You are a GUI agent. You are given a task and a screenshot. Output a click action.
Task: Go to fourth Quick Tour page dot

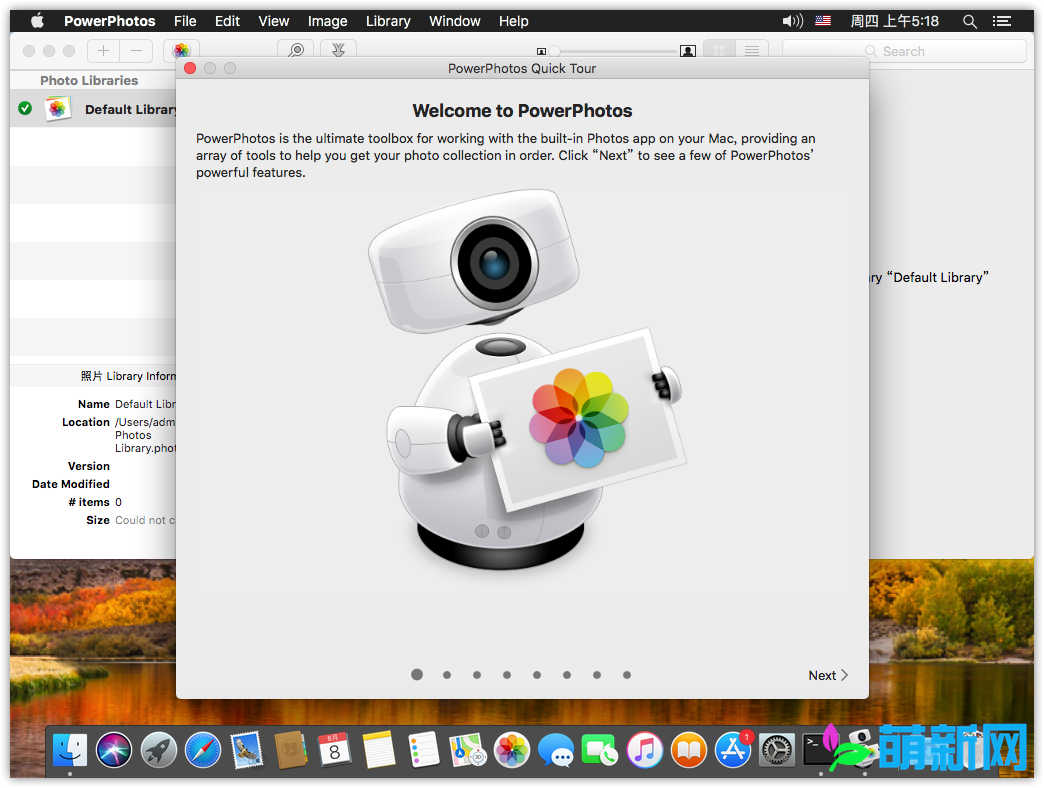[507, 675]
